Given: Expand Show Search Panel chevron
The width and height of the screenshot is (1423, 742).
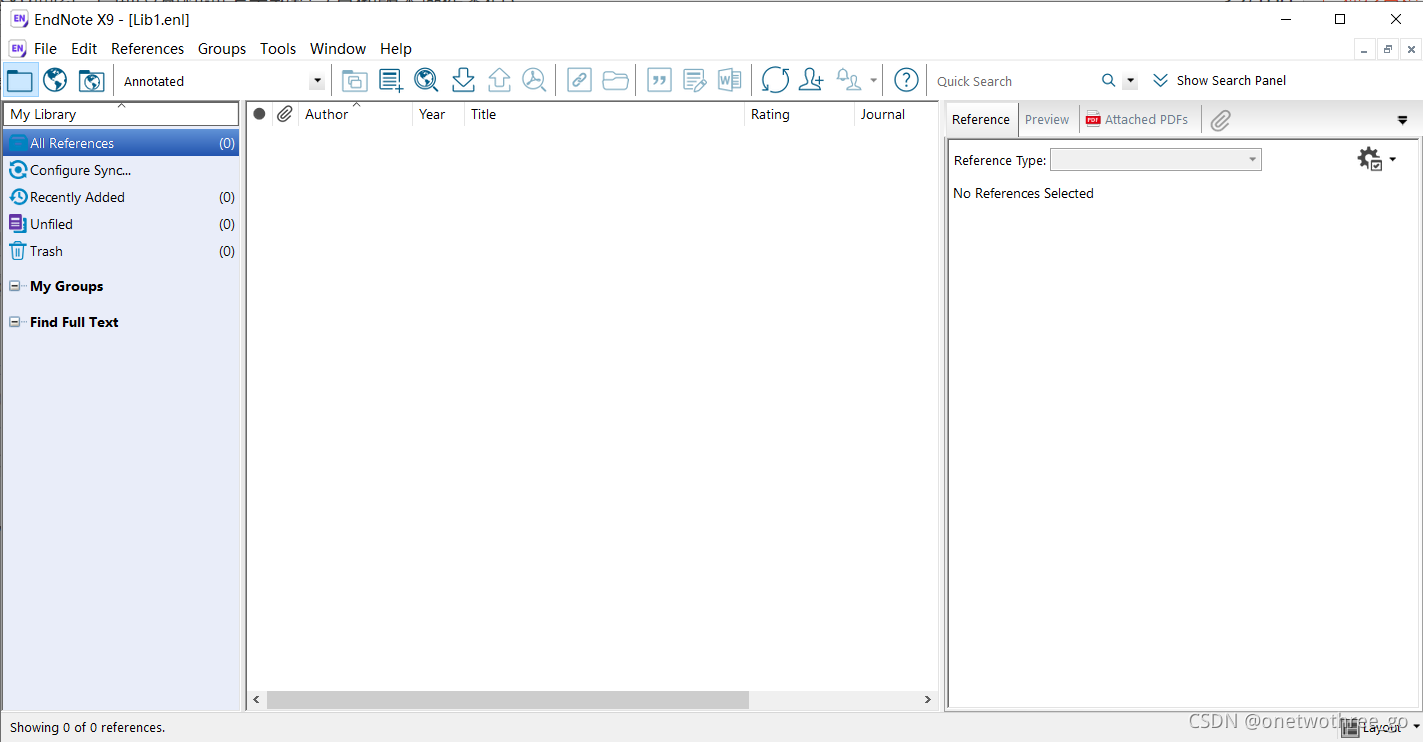Looking at the screenshot, I should (x=1160, y=80).
